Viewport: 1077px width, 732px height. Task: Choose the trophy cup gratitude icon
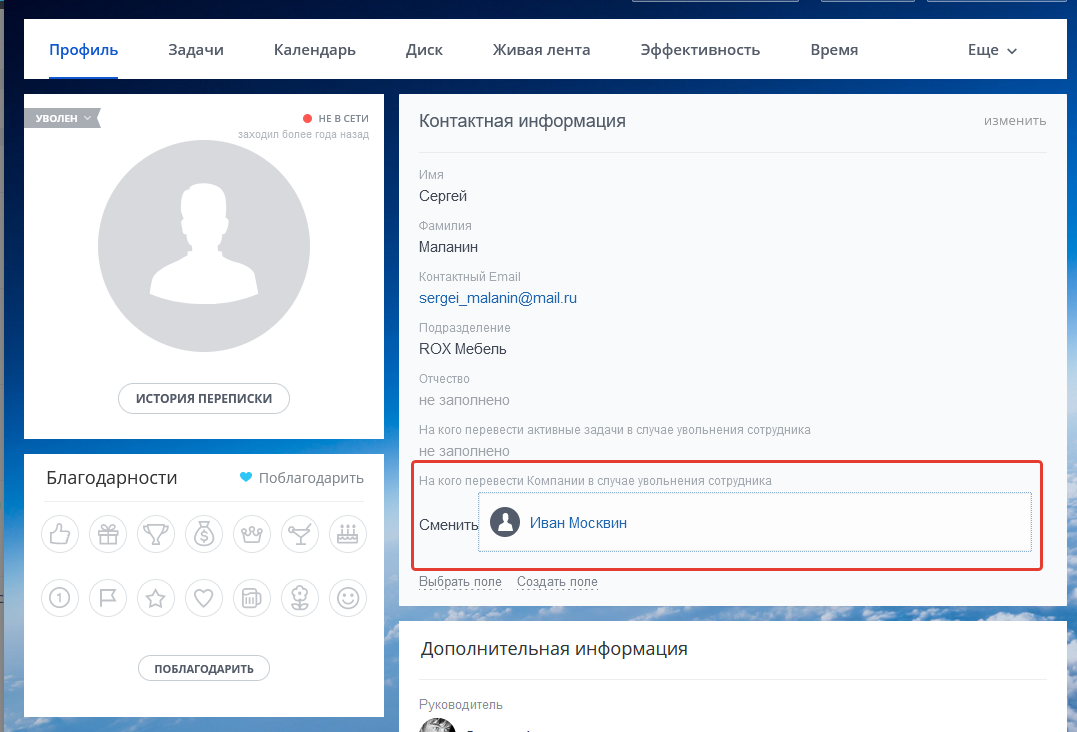(x=156, y=534)
